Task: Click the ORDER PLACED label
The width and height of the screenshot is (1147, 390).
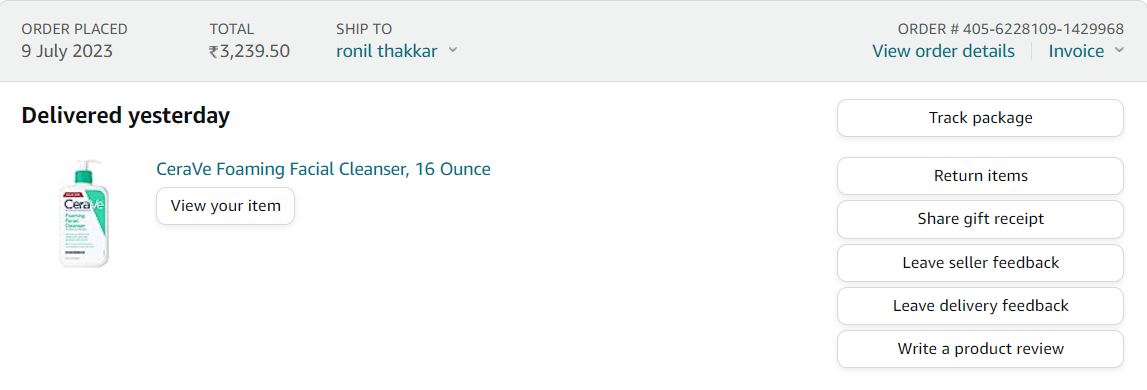Action: (74, 29)
